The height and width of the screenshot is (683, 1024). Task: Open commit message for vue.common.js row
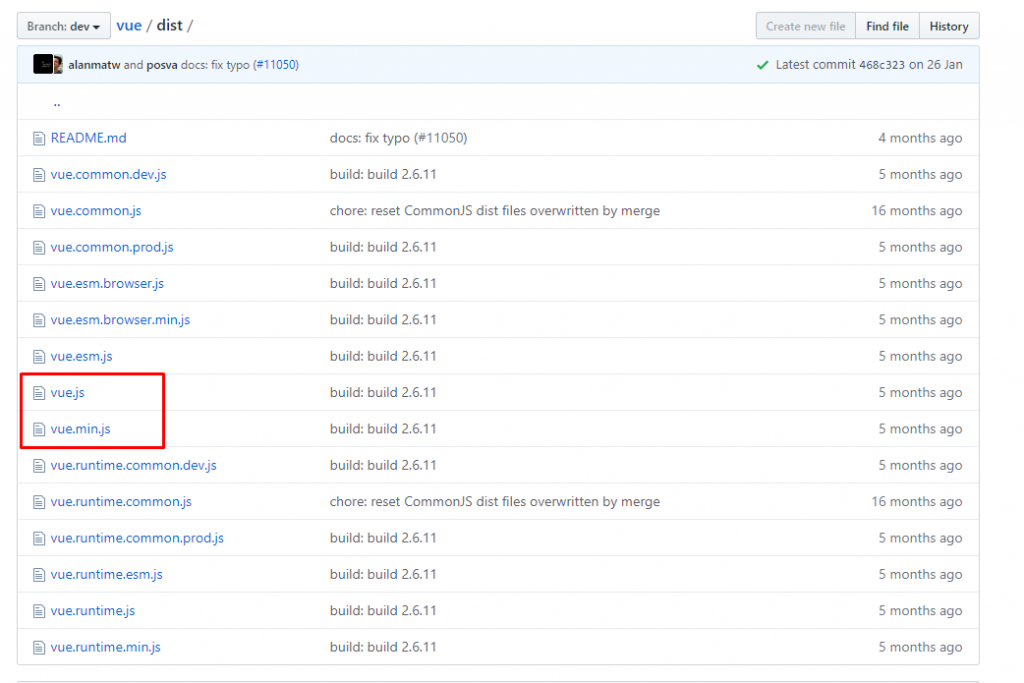(494, 210)
